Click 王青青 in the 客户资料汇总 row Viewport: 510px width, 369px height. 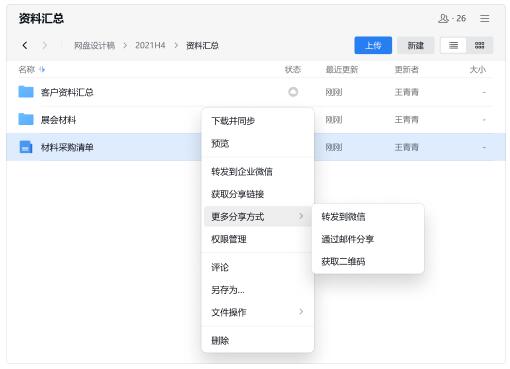[406, 92]
